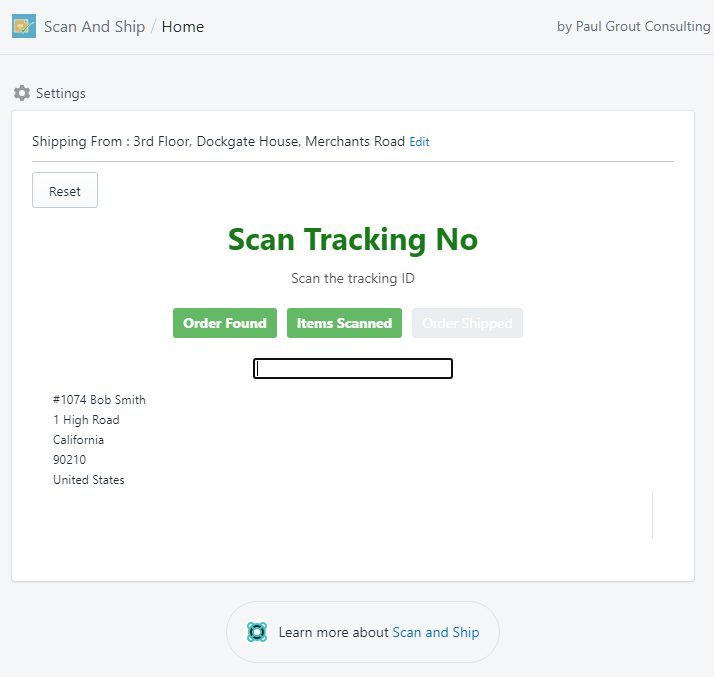Focus the tracking number input field
714x677 pixels.
pos(353,368)
